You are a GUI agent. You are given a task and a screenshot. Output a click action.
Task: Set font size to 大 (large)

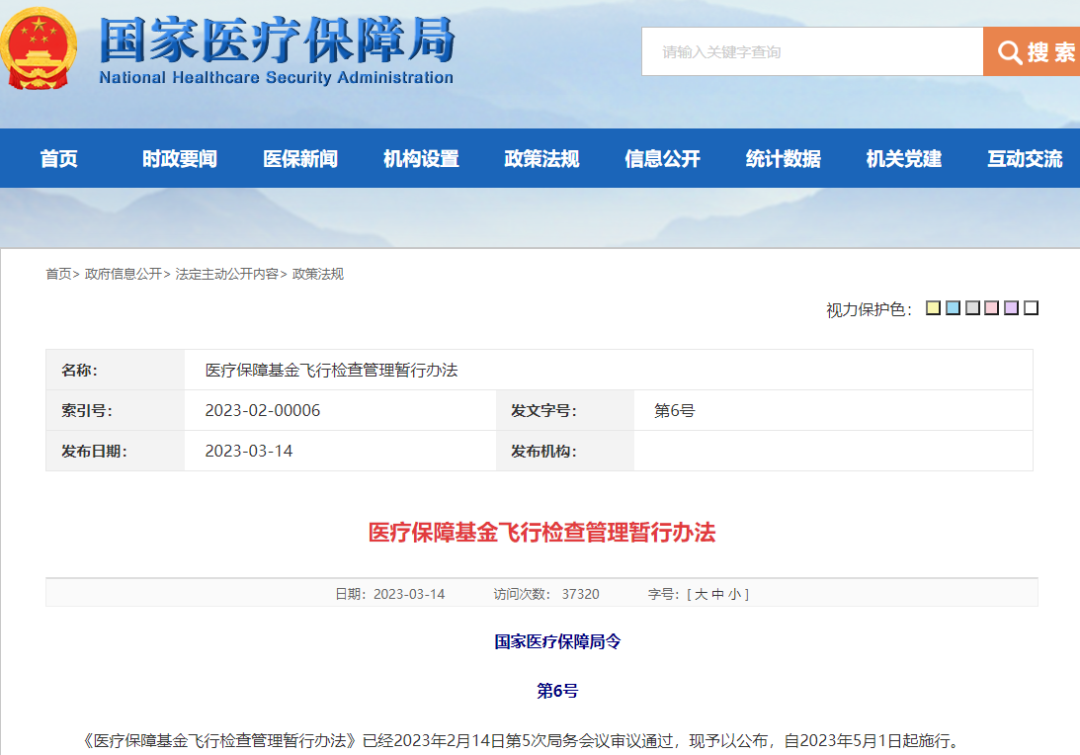(x=701, y=594)
